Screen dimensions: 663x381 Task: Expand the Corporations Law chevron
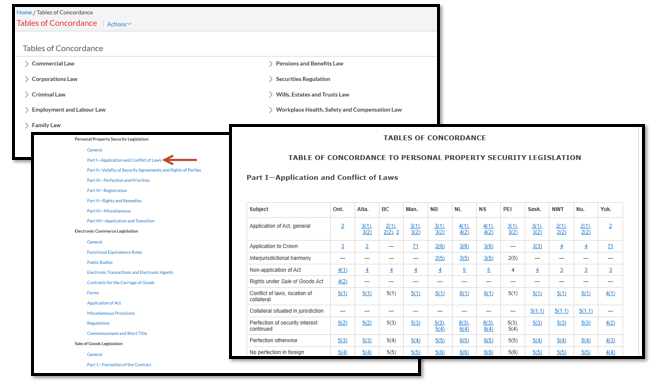26,79
